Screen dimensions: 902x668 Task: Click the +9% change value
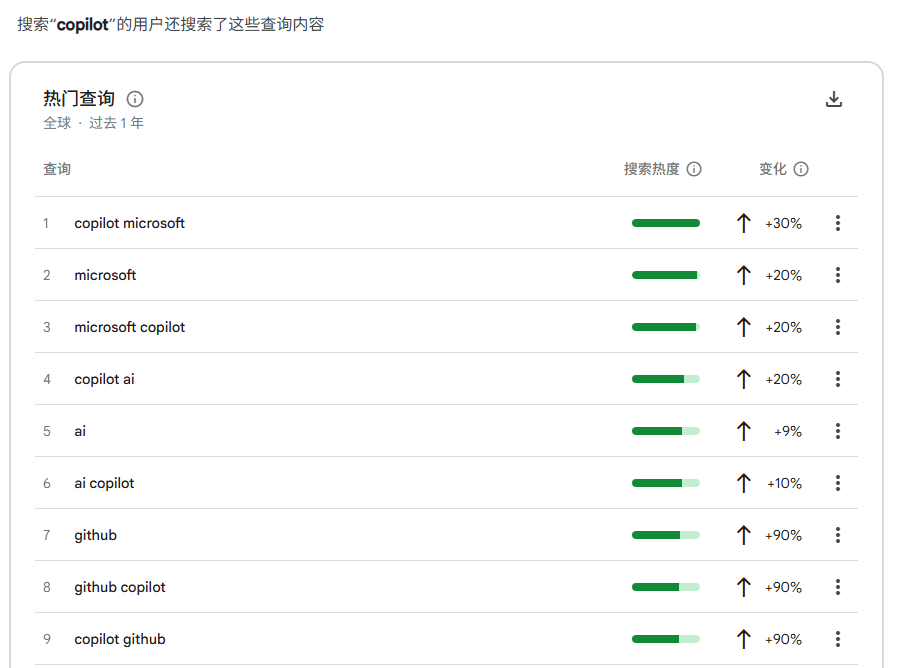coord(788,431)
